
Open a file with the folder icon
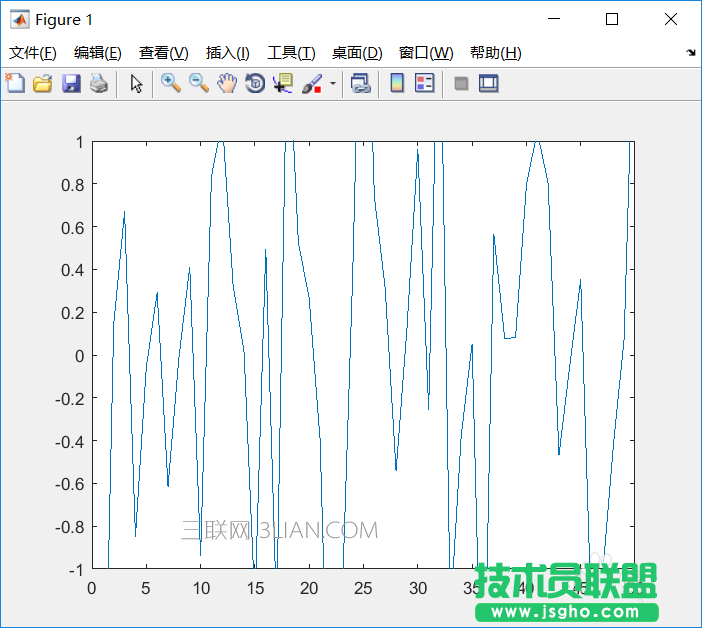click(43, 83)
